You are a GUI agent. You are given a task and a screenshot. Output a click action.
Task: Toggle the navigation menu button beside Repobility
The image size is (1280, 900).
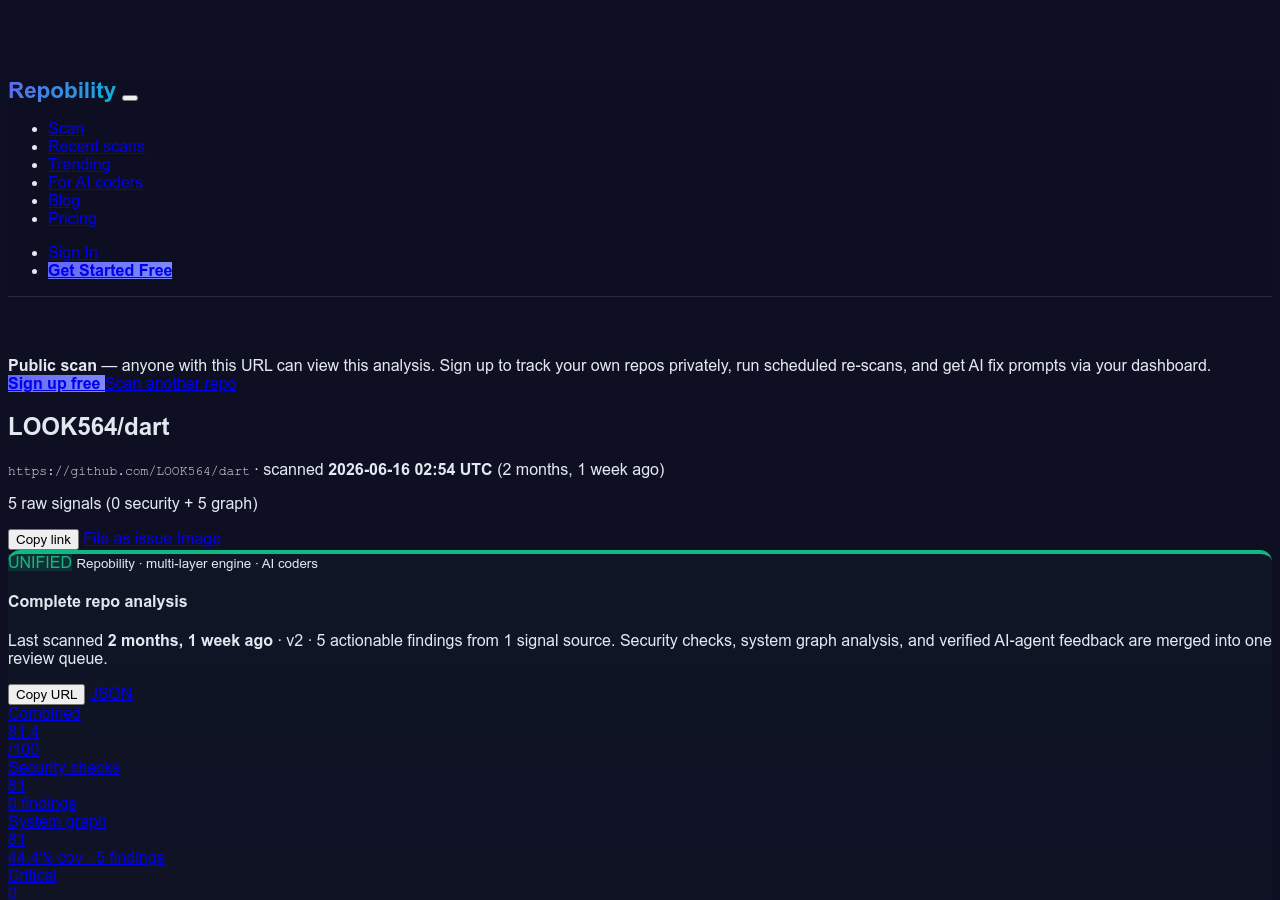(130, 97)
